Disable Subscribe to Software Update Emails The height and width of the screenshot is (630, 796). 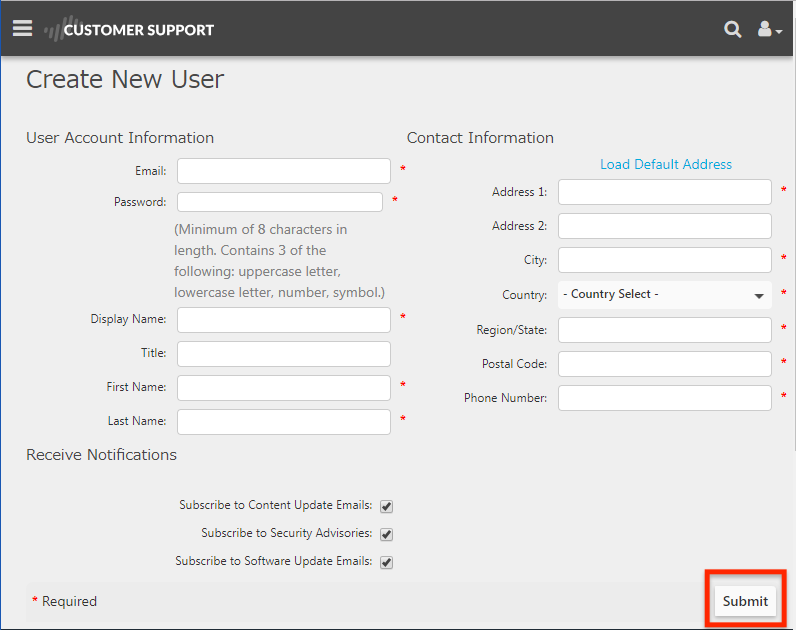coord(386,562)
